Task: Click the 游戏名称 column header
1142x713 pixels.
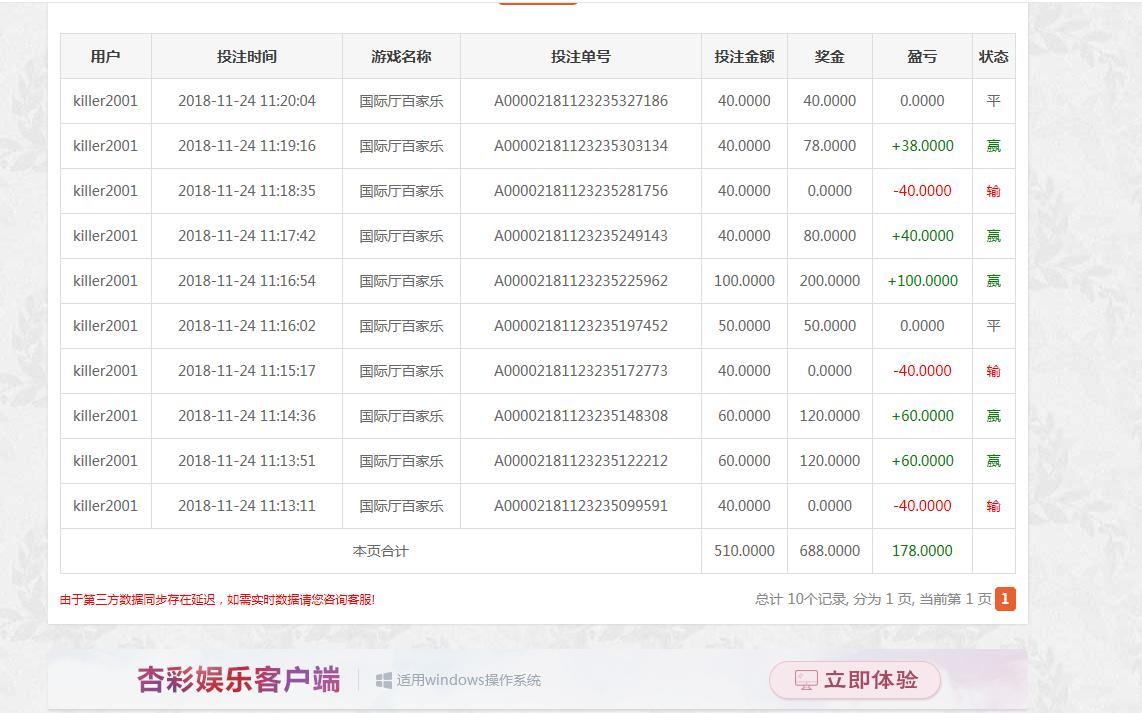Action: [x=401, y=57]
